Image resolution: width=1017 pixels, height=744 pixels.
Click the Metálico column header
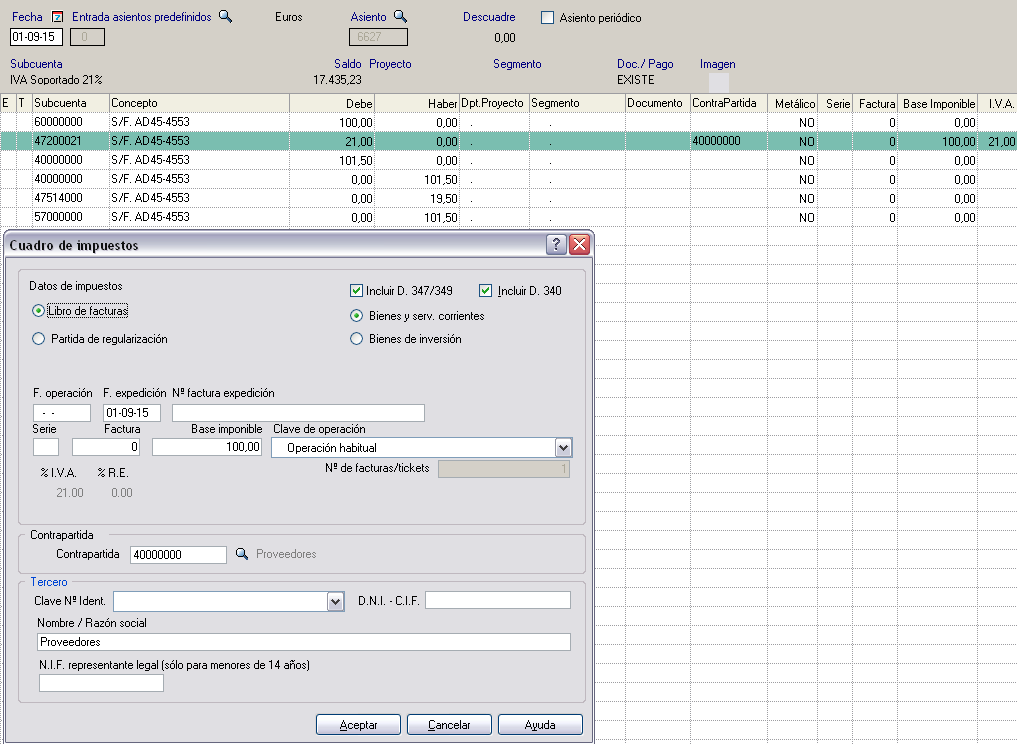tap(793, 103)
